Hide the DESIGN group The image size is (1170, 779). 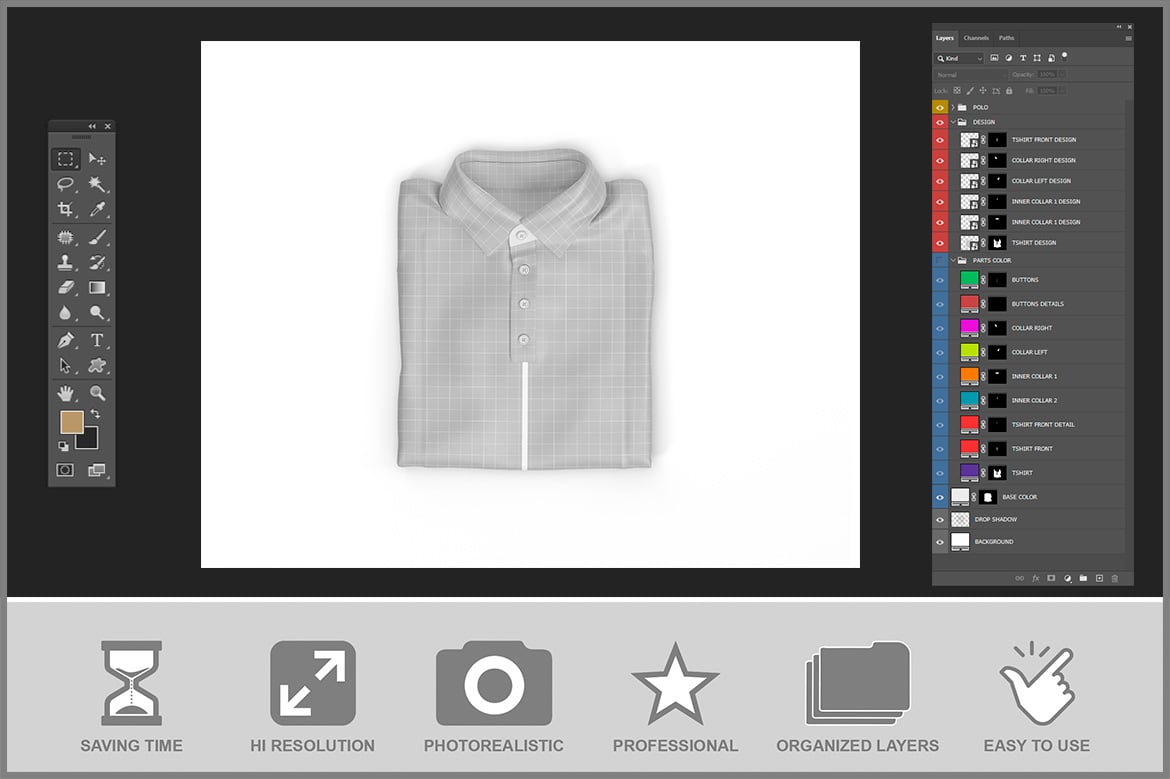point(940,122)
